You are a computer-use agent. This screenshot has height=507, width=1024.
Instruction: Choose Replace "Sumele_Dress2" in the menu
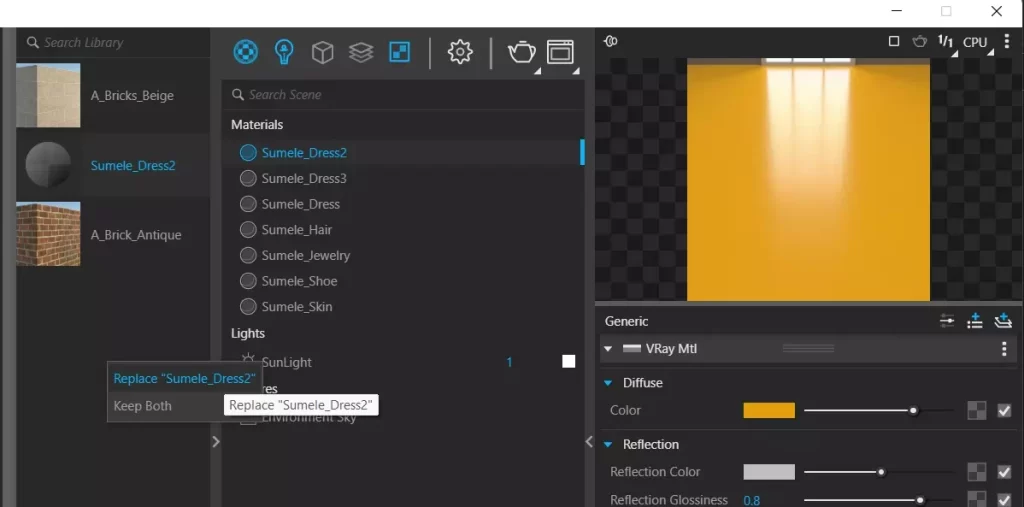[184, 378]
